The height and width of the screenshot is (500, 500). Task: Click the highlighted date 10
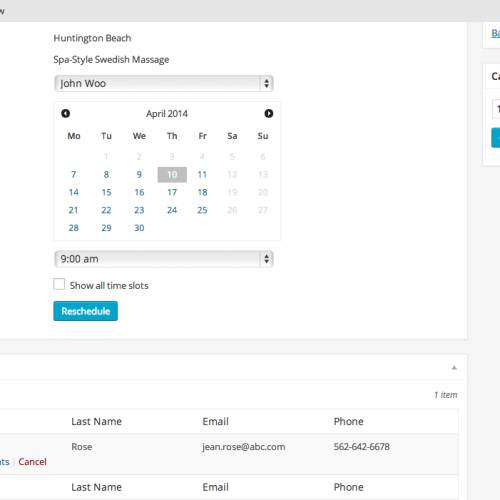[x=172, y=175]
